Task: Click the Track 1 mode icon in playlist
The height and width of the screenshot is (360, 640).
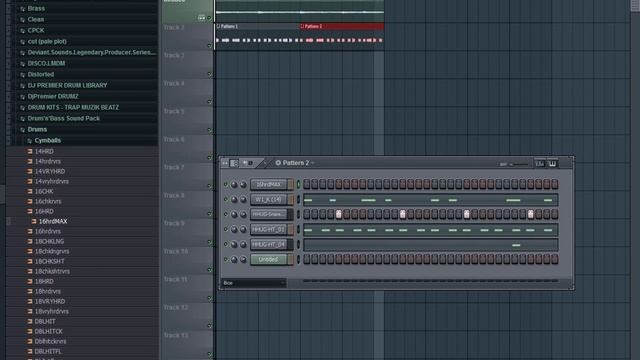Action: (x=202, y=18)
